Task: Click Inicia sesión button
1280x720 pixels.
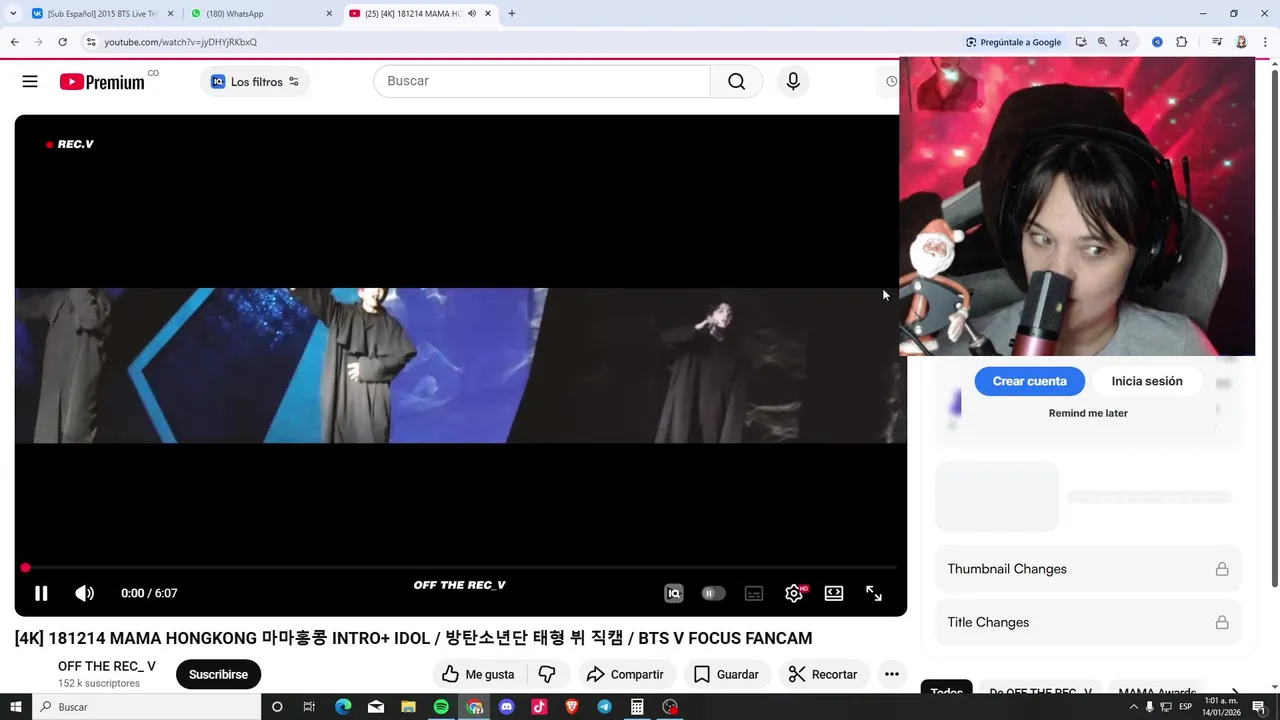Action: (1147, 381)
